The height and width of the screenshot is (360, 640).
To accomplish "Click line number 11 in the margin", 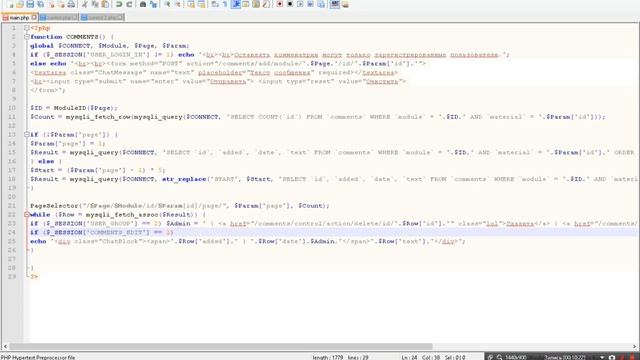I will click(x=11, y=117).
